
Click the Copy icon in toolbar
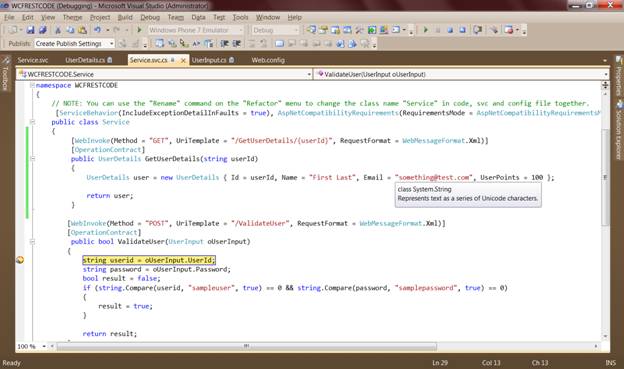coord(70,30)
